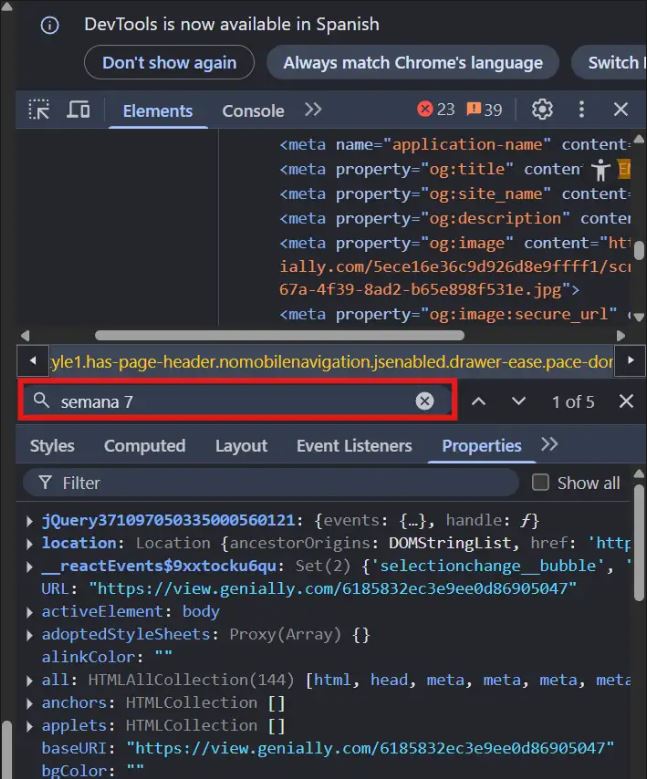Switch to the Console tab
This screenshot has height=779, width=647.
coord(252,111)
